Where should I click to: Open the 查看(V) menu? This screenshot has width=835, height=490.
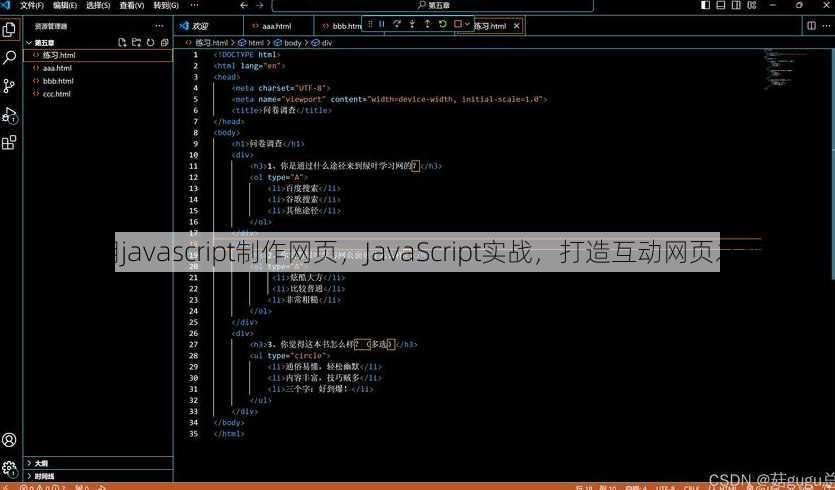point(132,5)
